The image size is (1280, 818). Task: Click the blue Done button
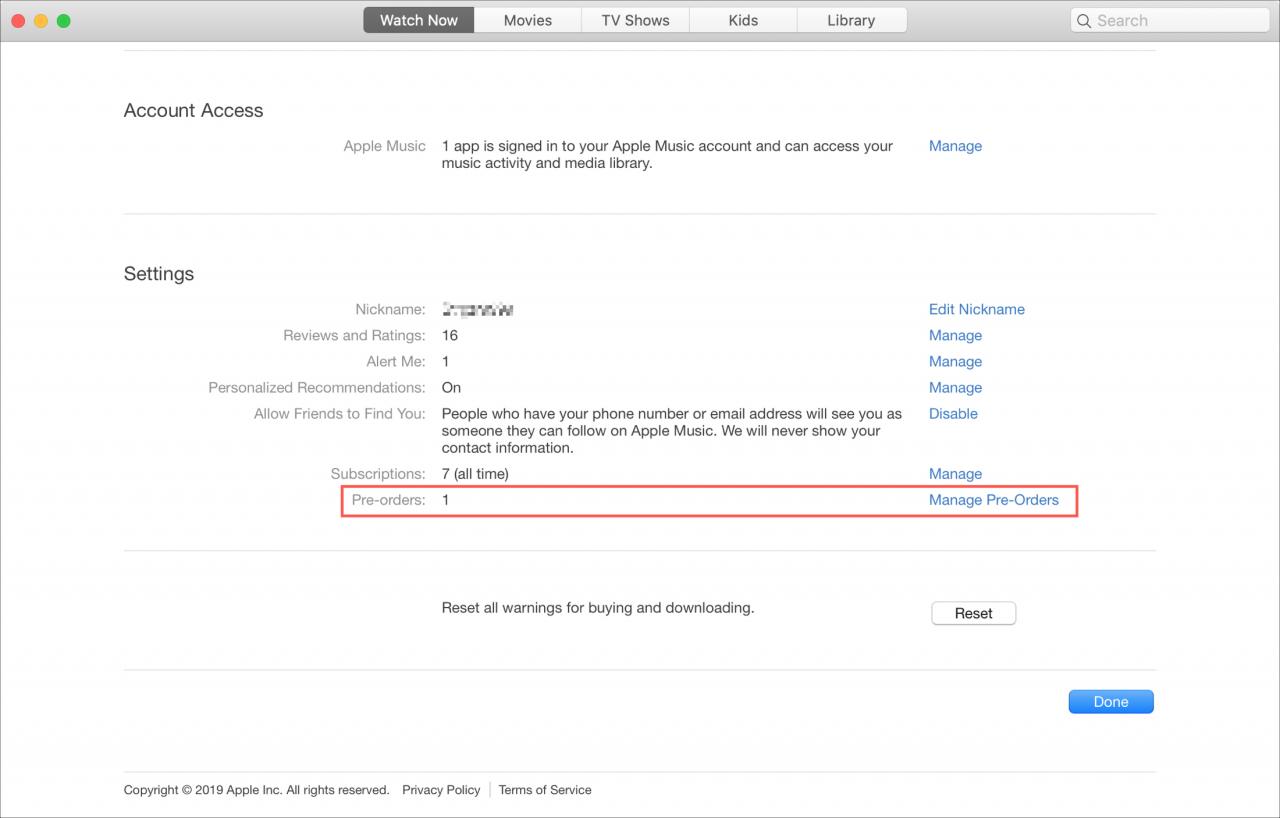[x=1111, y=702]
